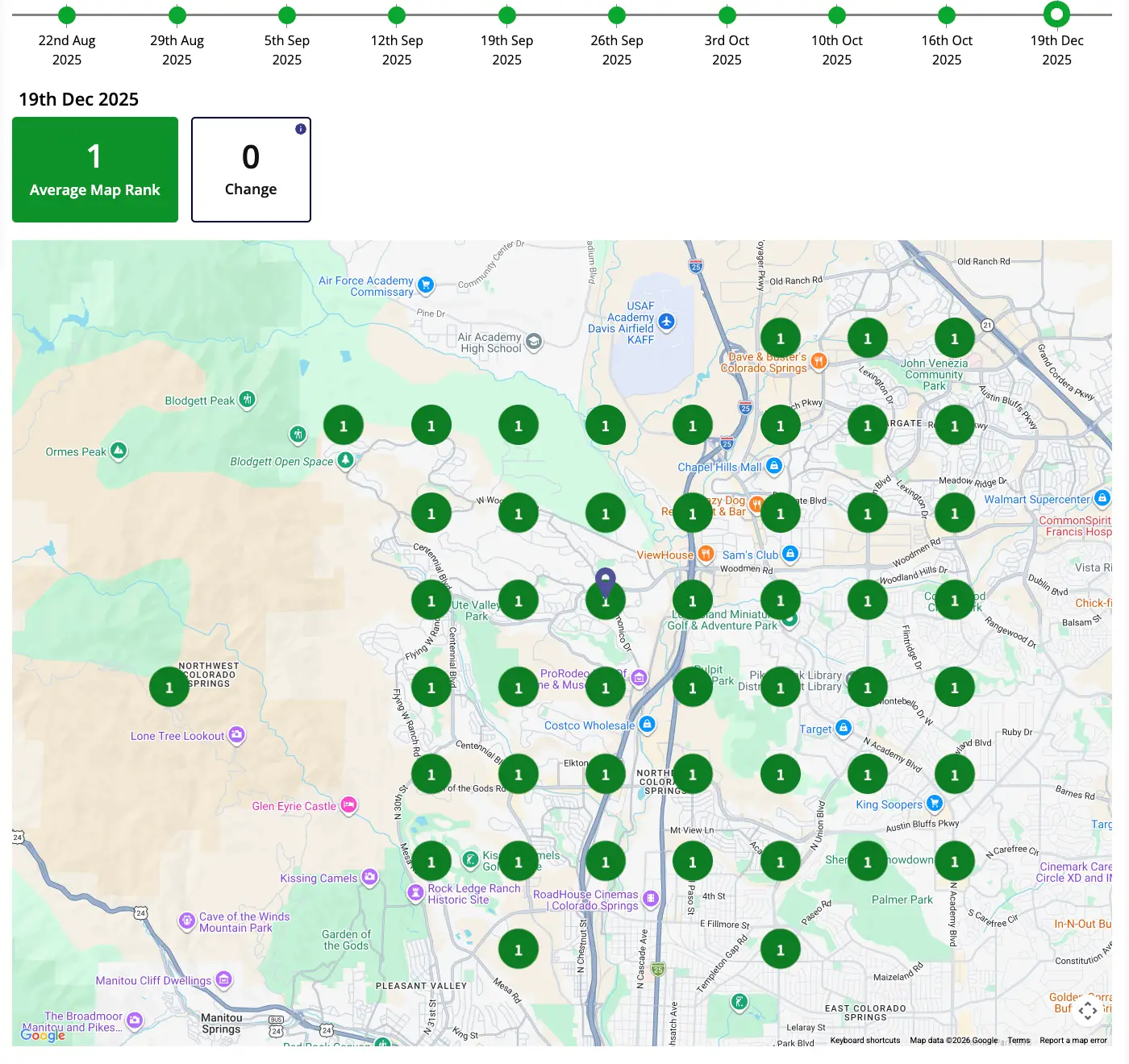The width and height of the screenshot is (1129, 1064).
Task: Click the ViewHouse dining icon near Woodmen Rd
Action: coord(707,555)
